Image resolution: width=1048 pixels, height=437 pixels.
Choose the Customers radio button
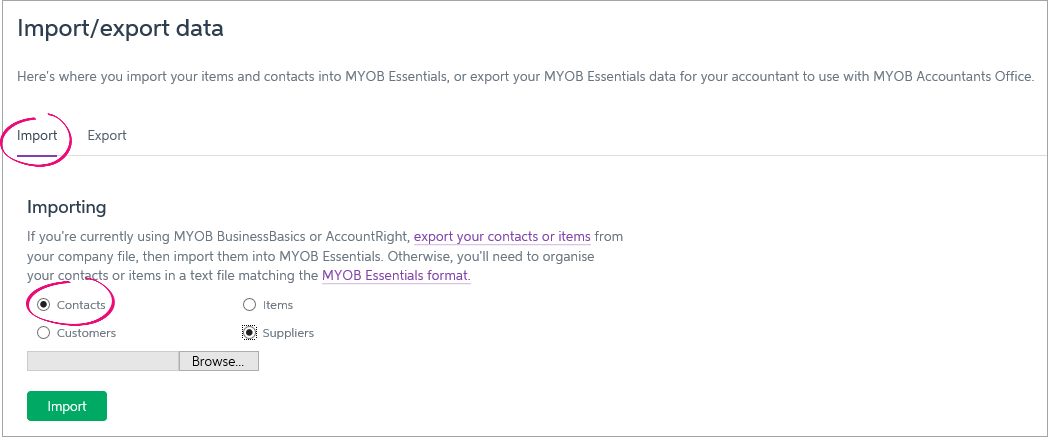click(x=43, y=333)
